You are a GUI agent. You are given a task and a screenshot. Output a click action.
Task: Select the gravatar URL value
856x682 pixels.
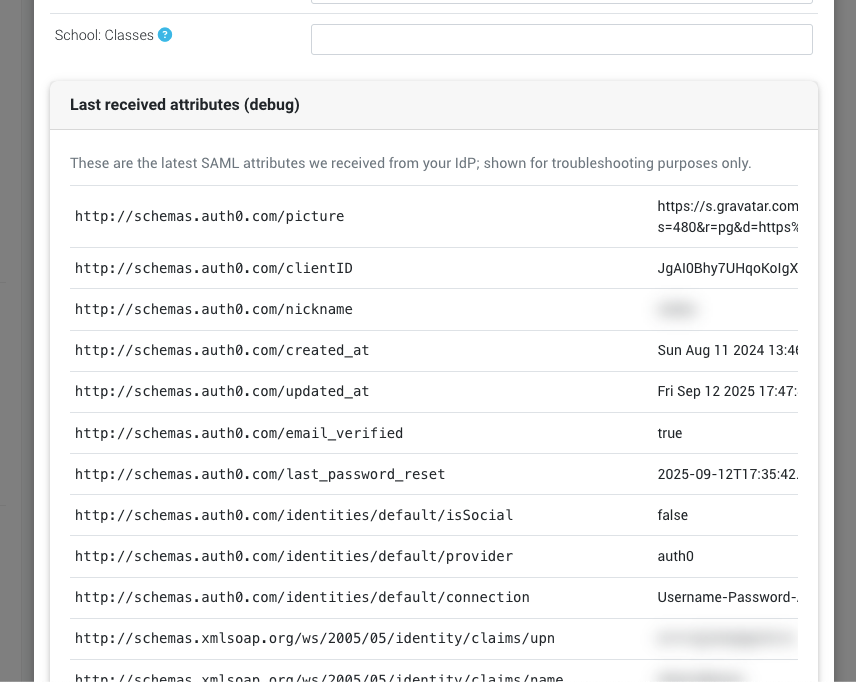click(728, 216)
